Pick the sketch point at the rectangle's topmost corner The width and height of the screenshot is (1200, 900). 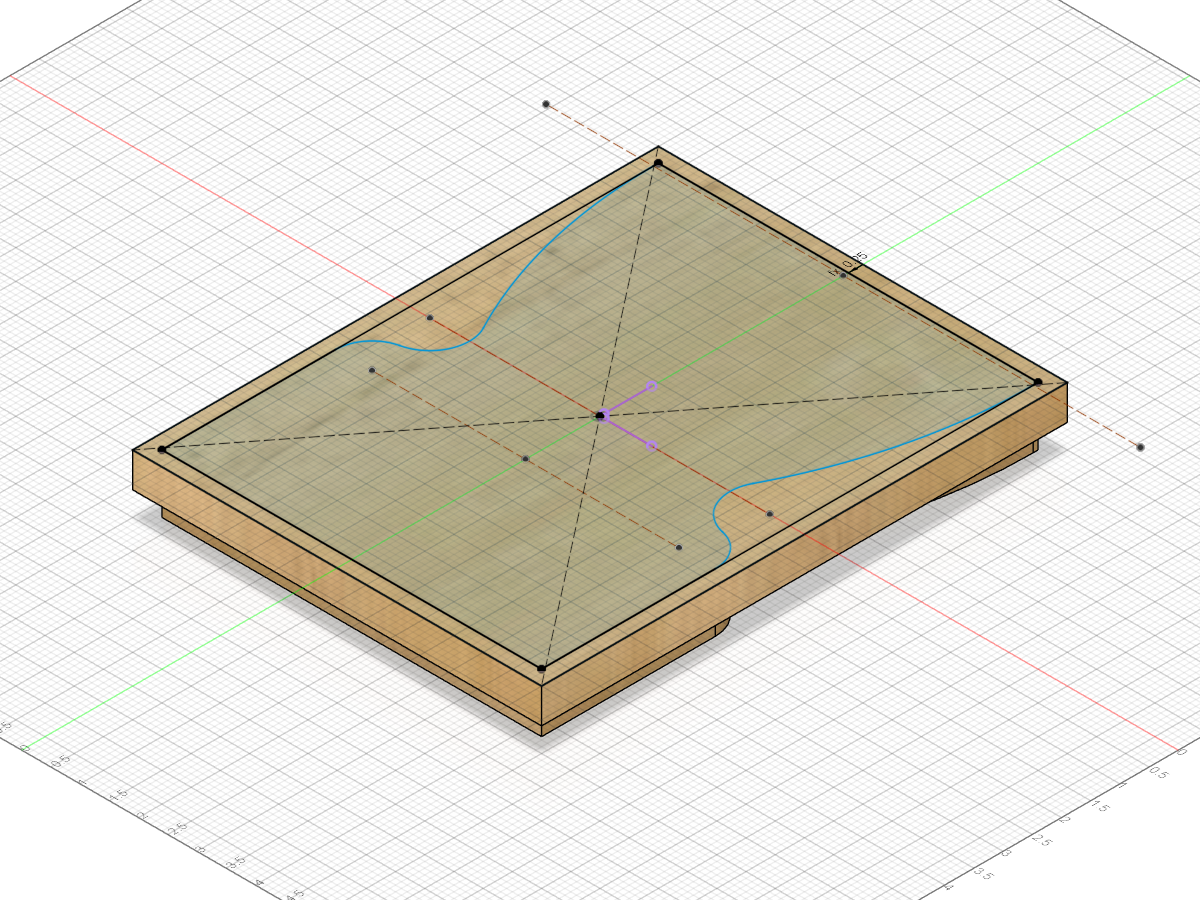point(658,163)
